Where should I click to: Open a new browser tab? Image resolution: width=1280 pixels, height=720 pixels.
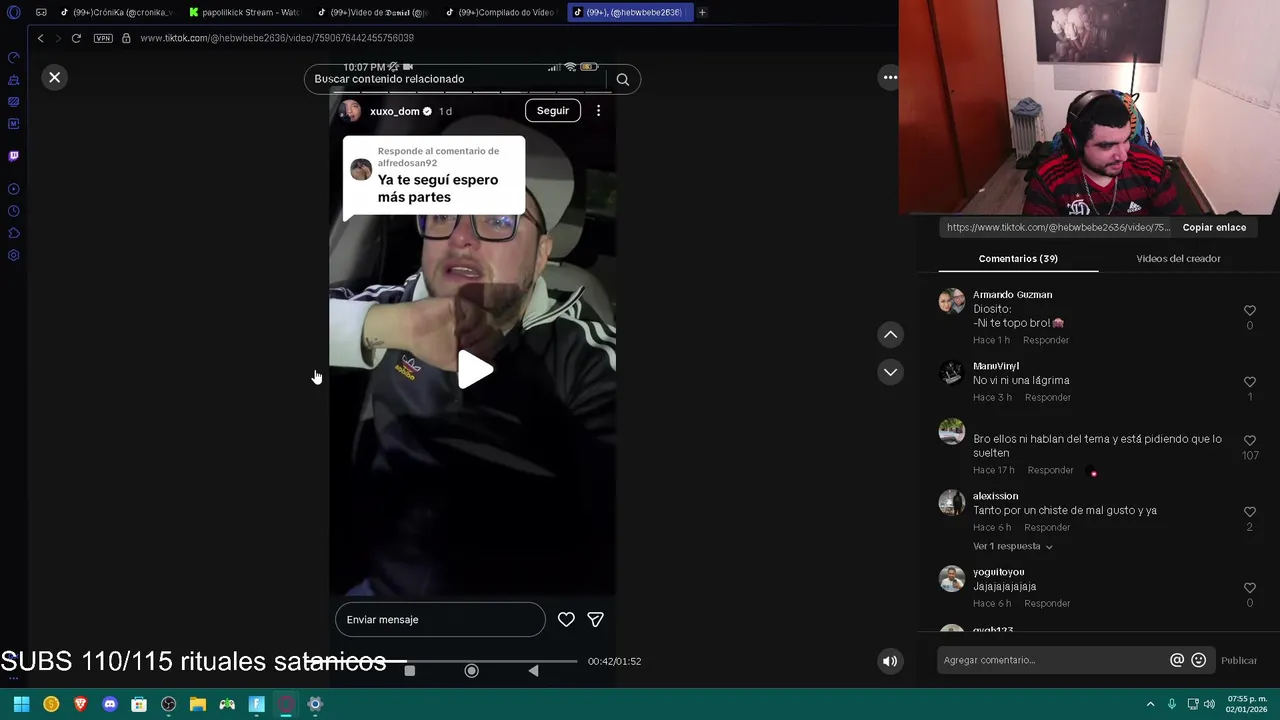point(702,12)
